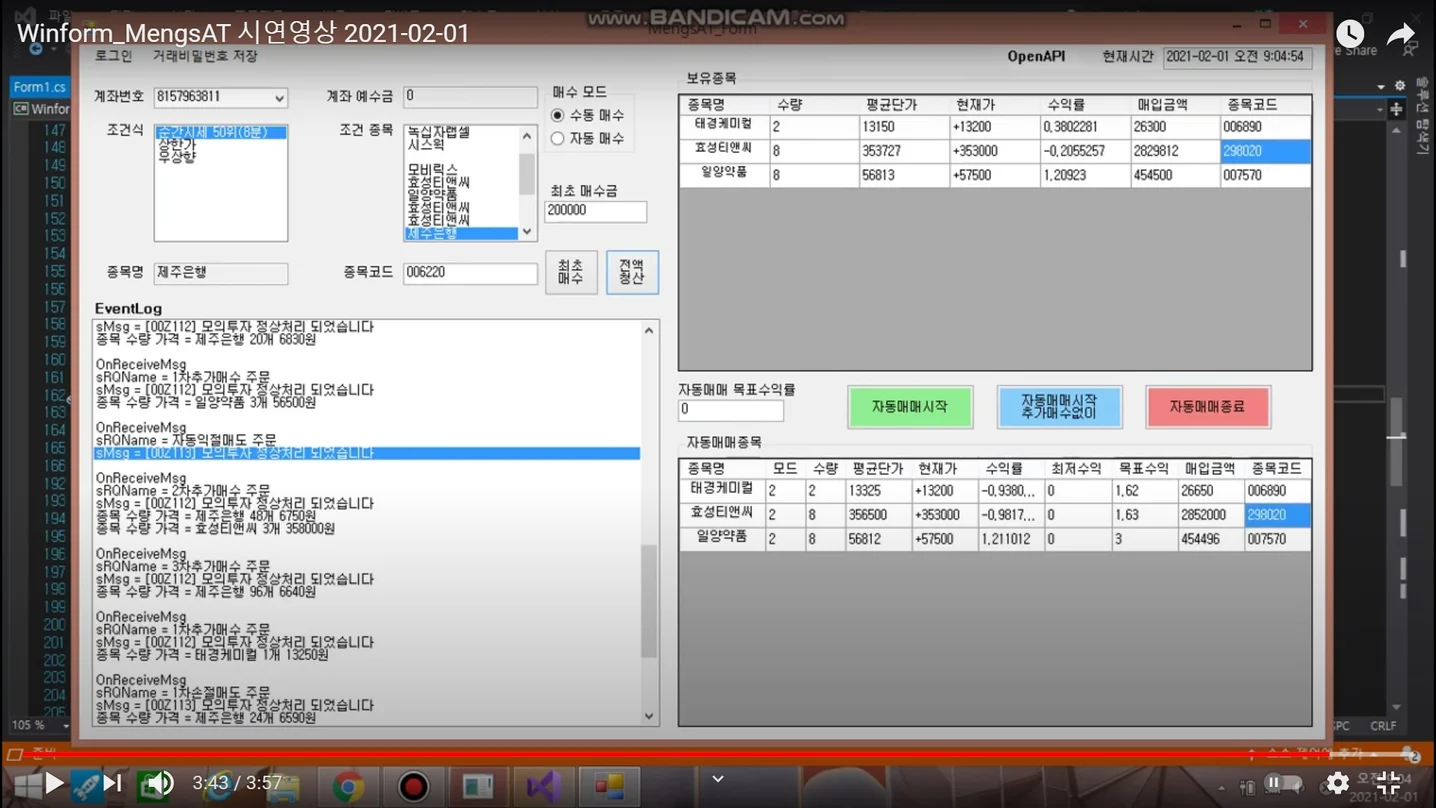Select highlighted sMsg [00Z113] log line
1436x808 pixels.
tap(367, 453)
